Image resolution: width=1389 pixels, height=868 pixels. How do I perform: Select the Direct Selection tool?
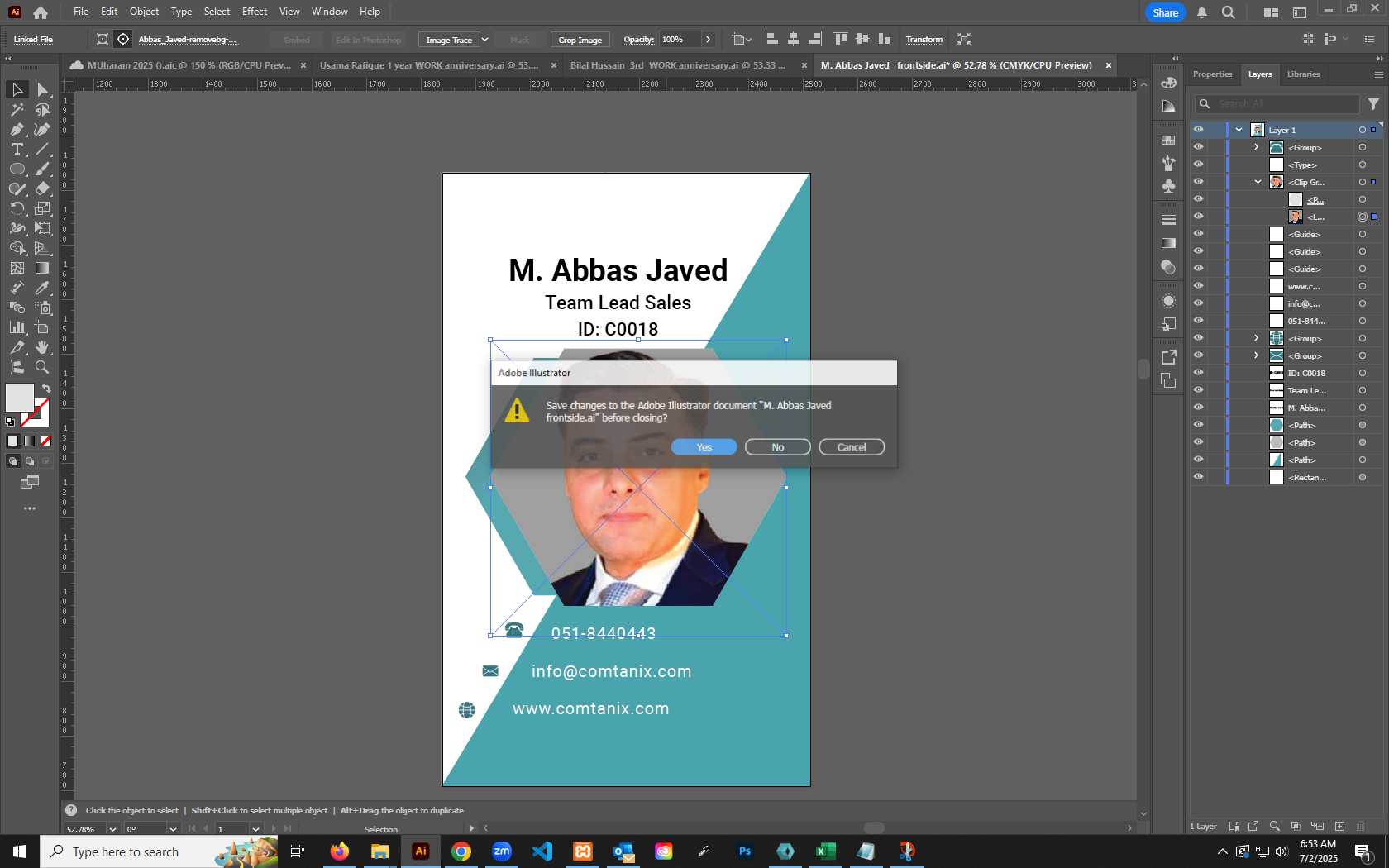42,89
